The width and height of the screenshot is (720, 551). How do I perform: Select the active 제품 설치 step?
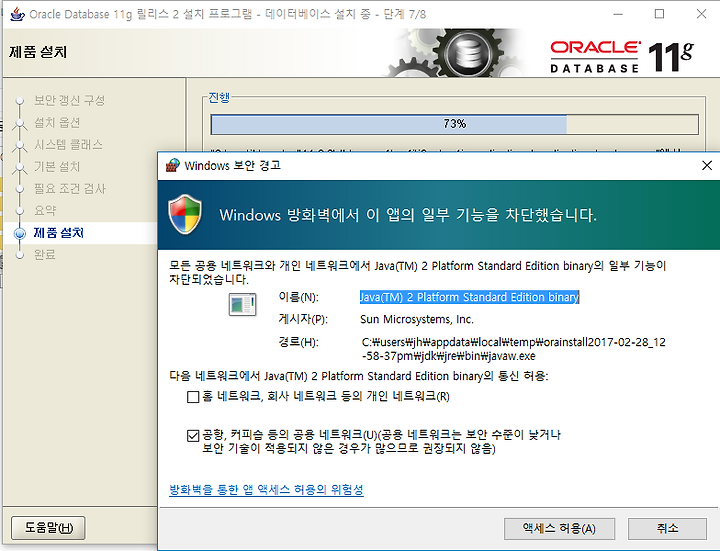(59, 233)
